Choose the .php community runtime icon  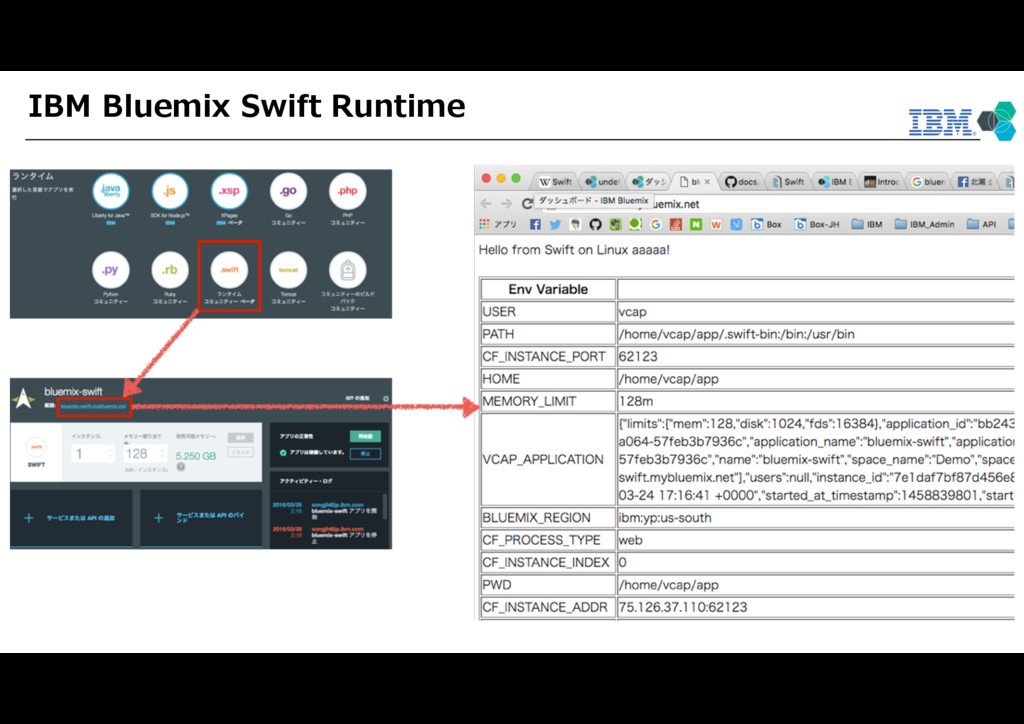click(347, 191)
